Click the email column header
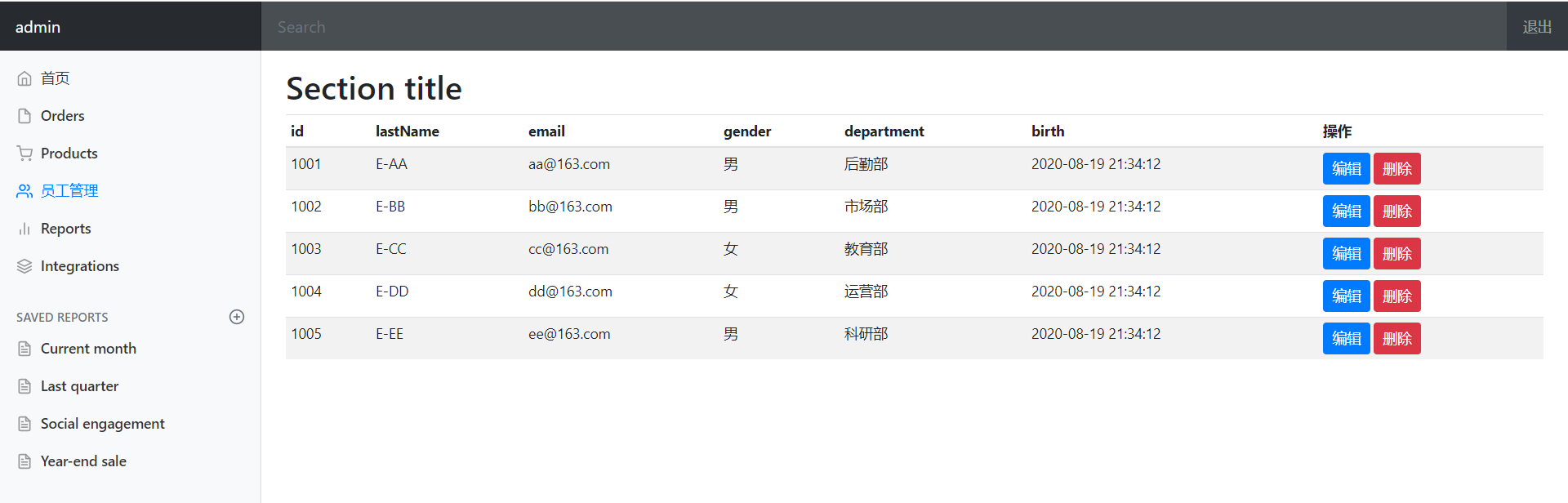Screen dimensions: 1568x503 point(546,131)
